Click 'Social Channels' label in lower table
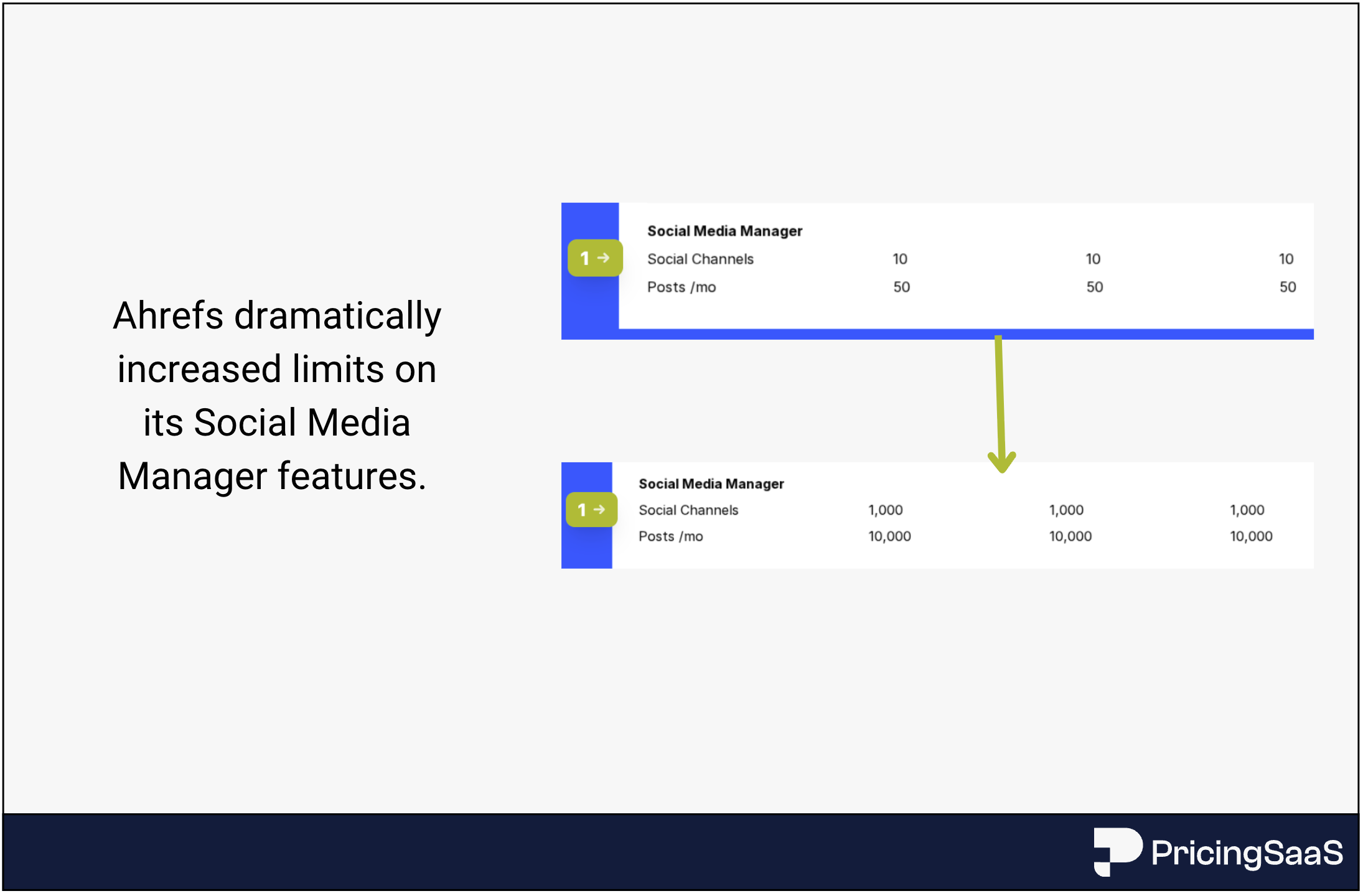The image size is (1363, 896). point(688,510)
